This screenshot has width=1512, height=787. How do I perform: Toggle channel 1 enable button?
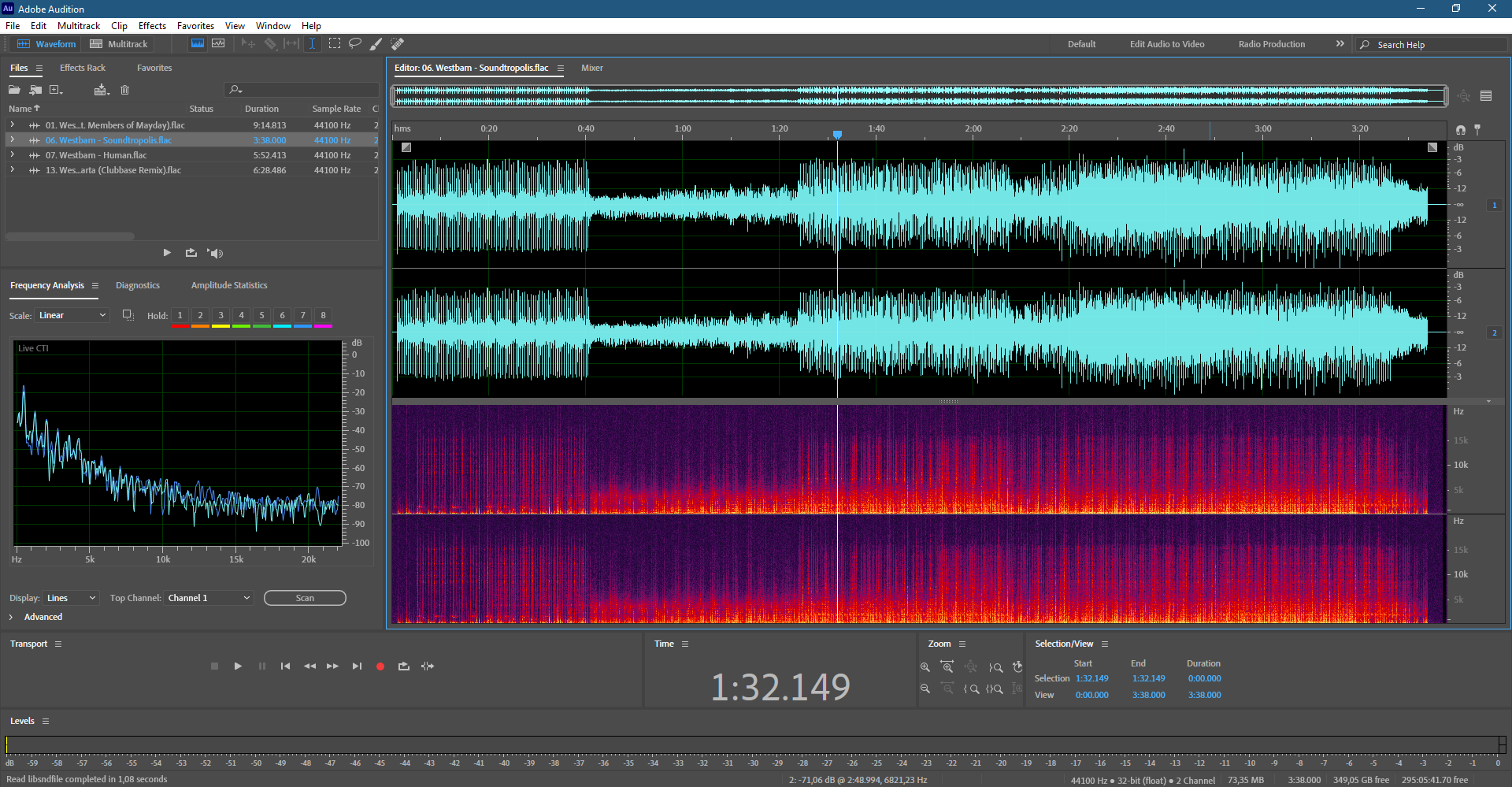tap(1495, 205)
